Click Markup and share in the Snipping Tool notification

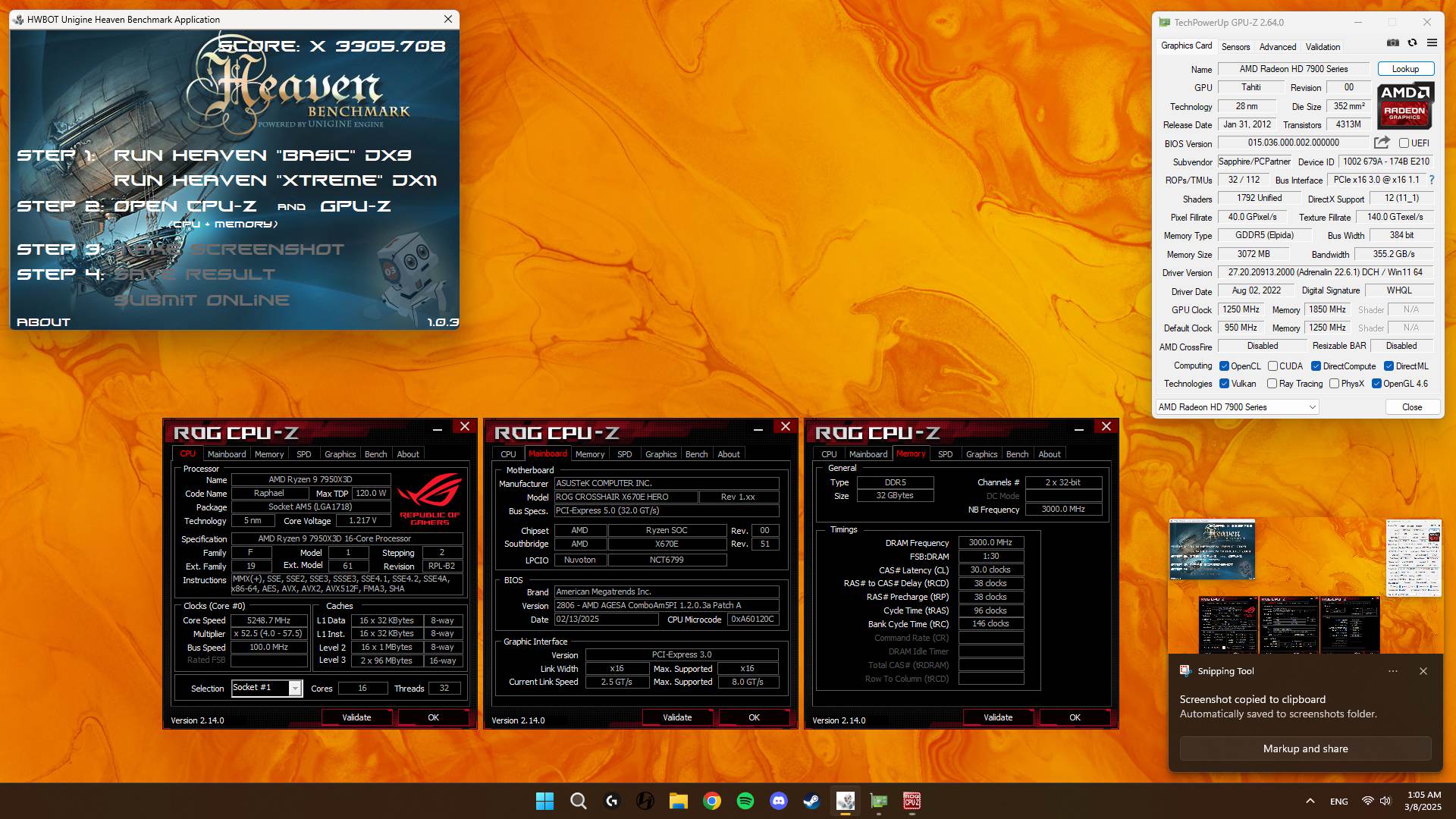coord(1305,748)
